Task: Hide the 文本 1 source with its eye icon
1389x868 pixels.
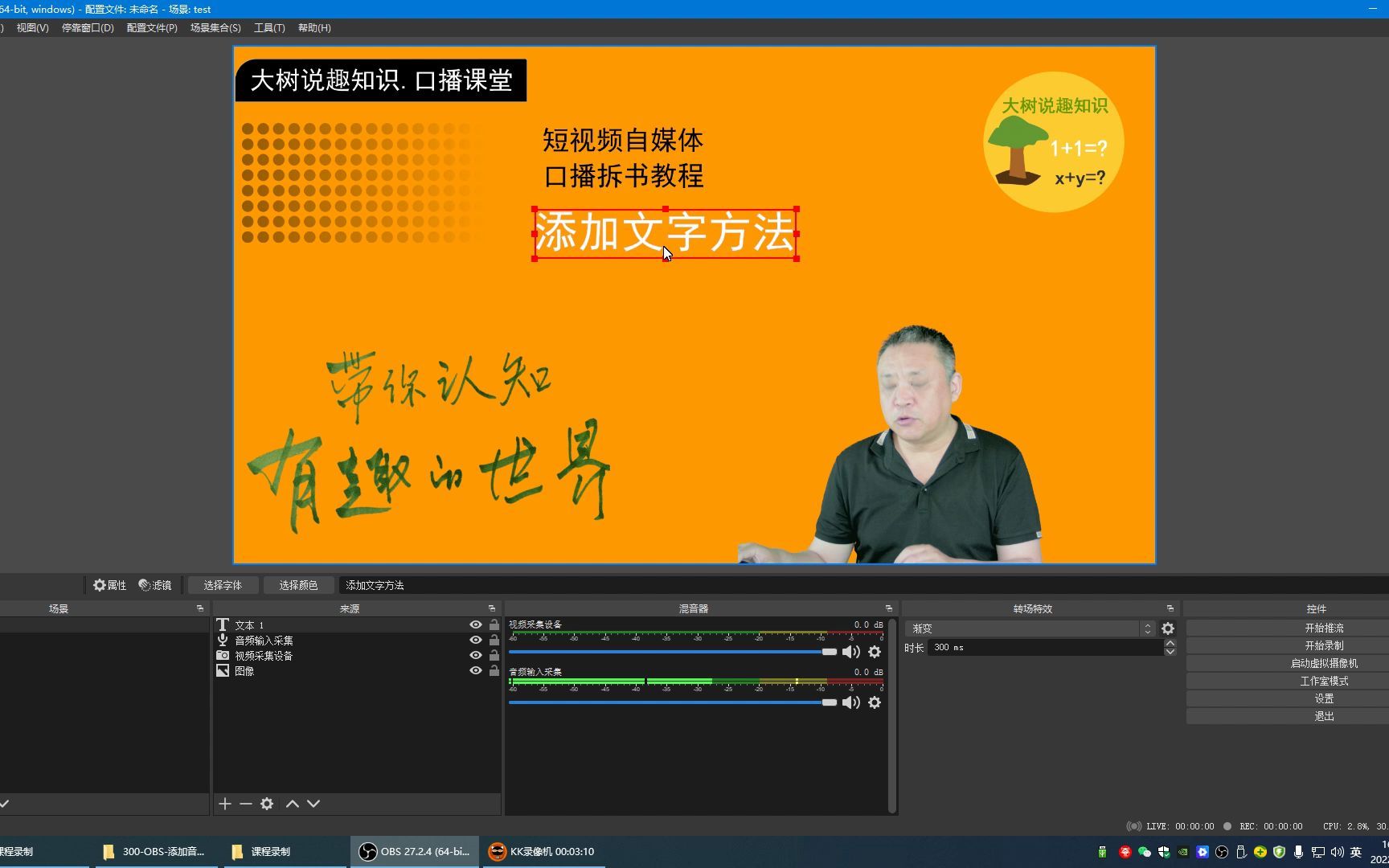Action: (474, 624)
